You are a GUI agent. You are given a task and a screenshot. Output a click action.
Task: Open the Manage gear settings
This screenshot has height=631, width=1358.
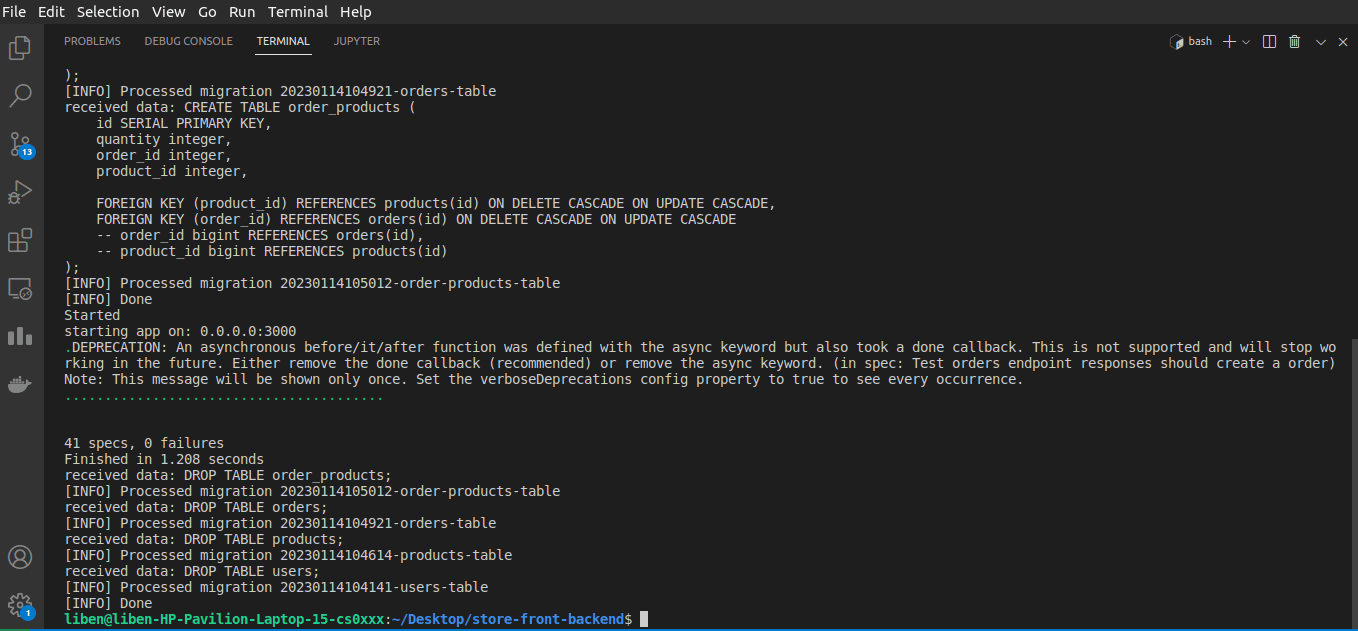click(x=20, y=605)
